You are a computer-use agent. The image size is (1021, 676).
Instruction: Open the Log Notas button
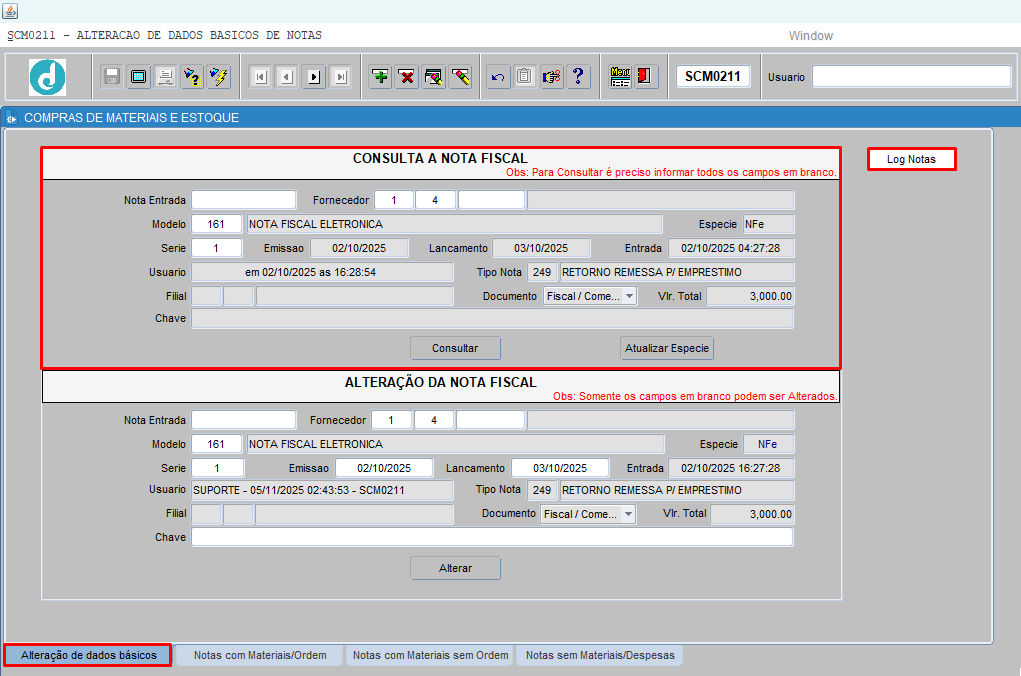(911, 159)
